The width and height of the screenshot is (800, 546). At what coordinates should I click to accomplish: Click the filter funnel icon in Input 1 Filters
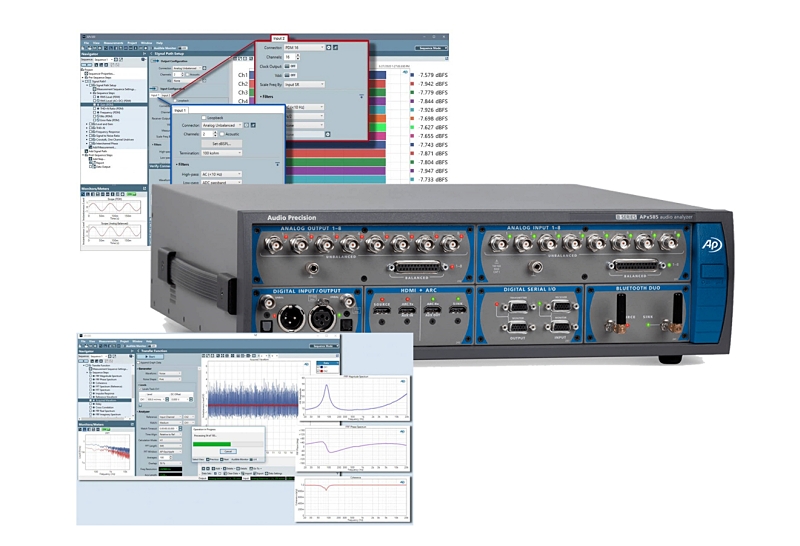(278, 164)
